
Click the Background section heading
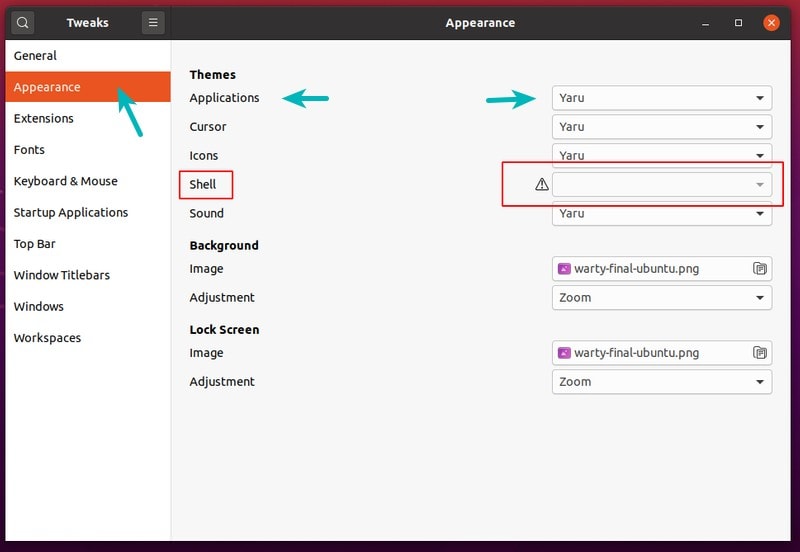point(224,245)
